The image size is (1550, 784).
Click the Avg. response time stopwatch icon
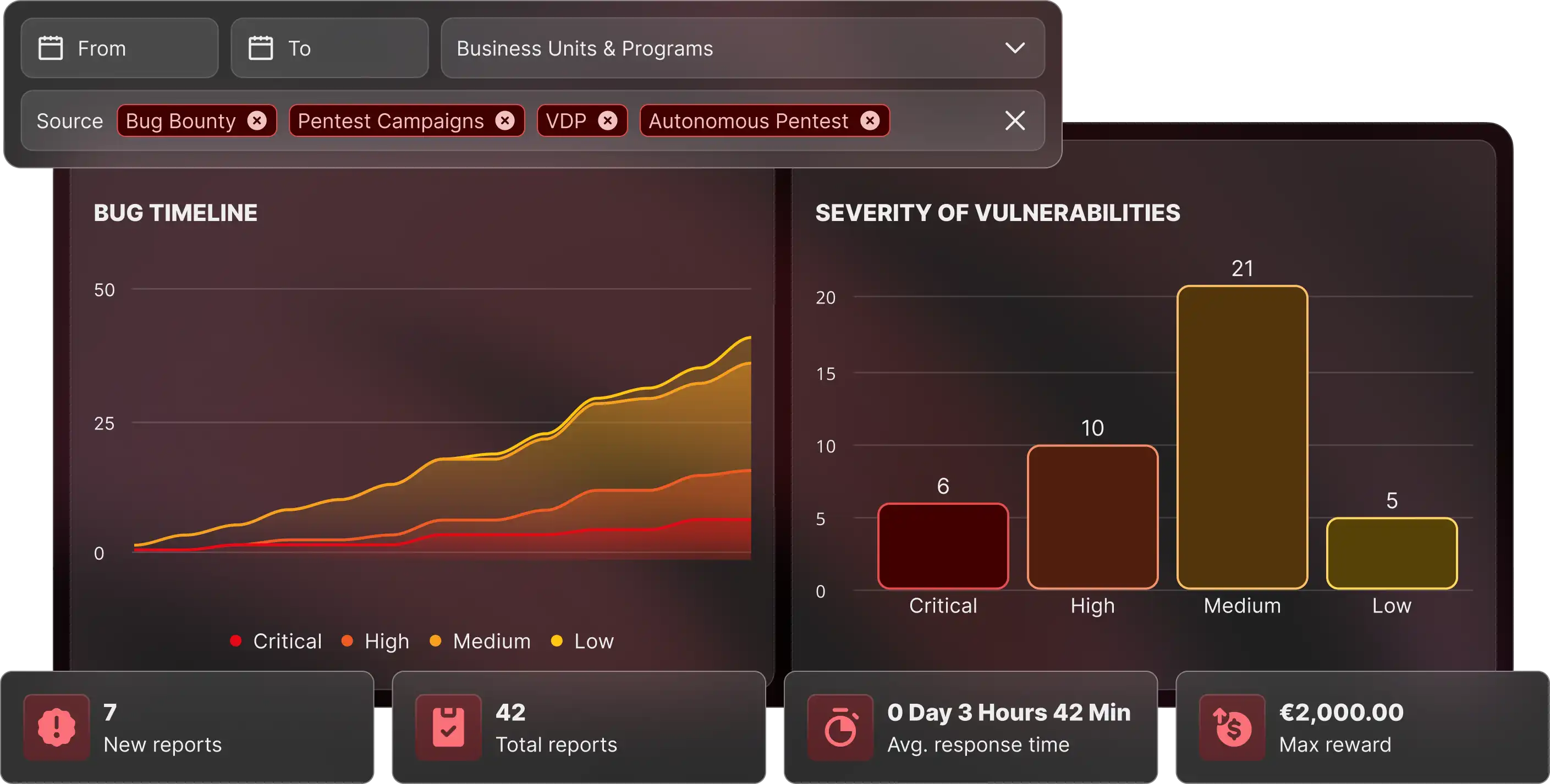[840, 727]
